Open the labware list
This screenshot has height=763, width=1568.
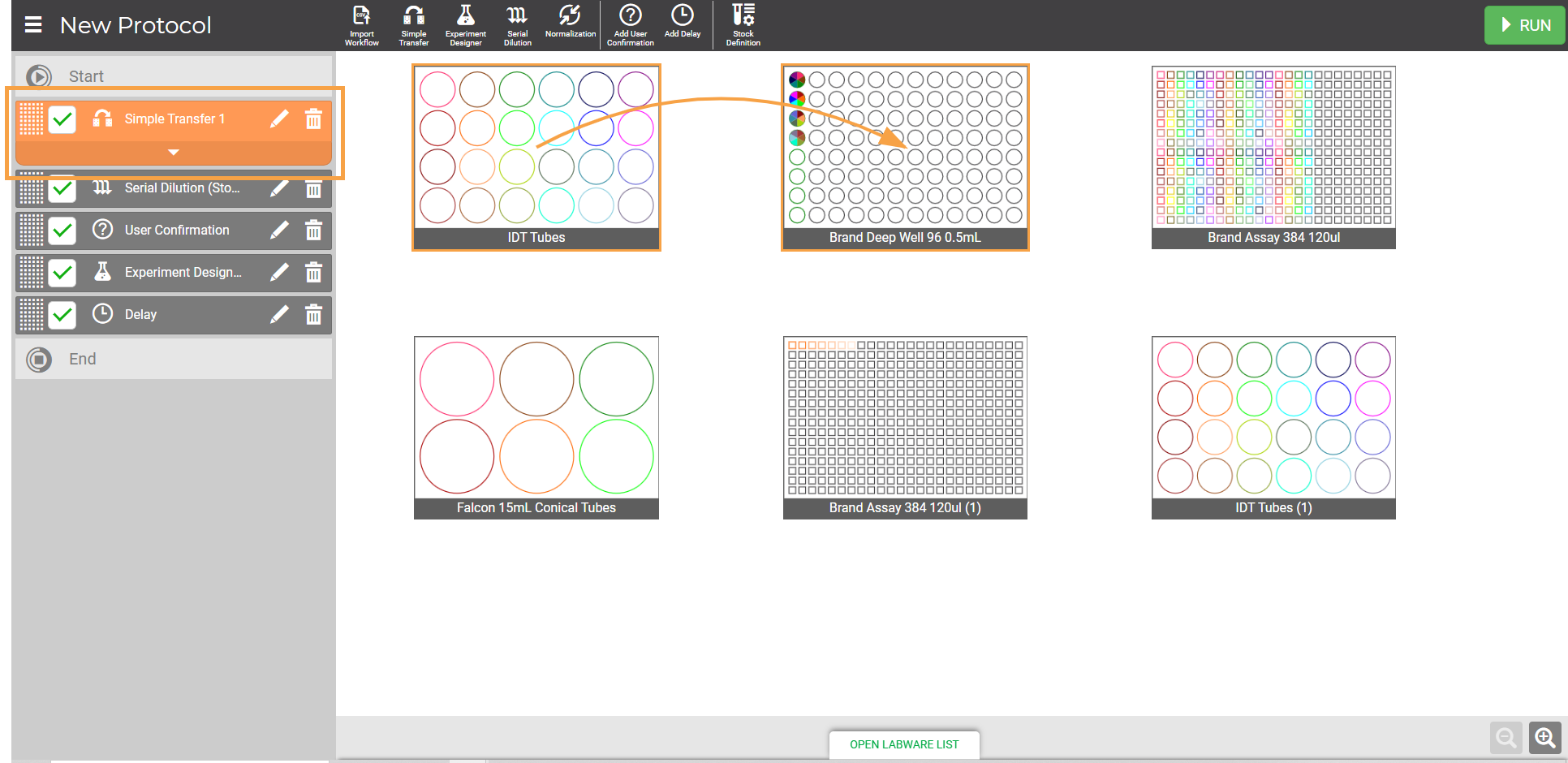click(904, 744)
